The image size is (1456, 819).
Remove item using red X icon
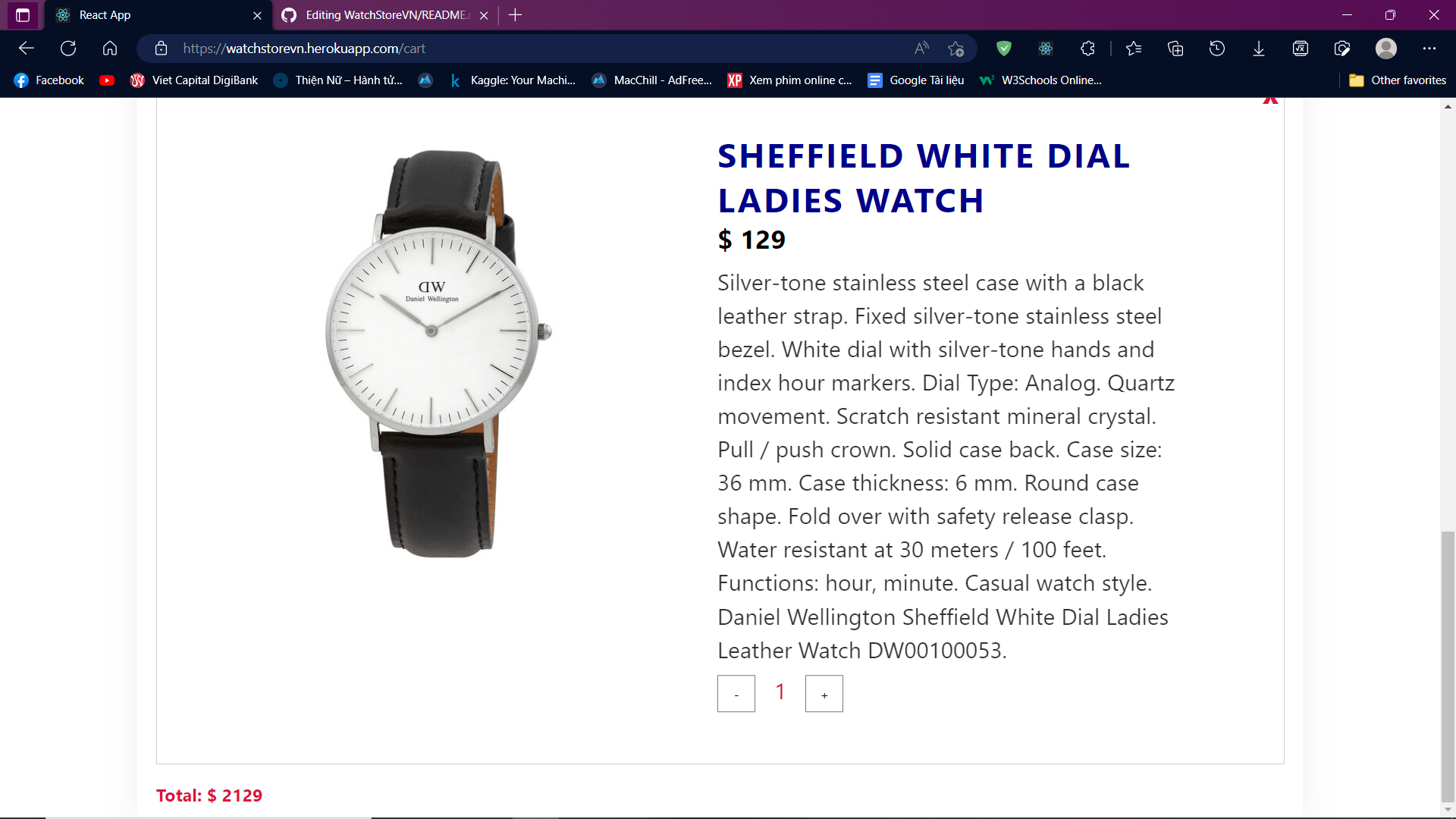(1270, 100)
